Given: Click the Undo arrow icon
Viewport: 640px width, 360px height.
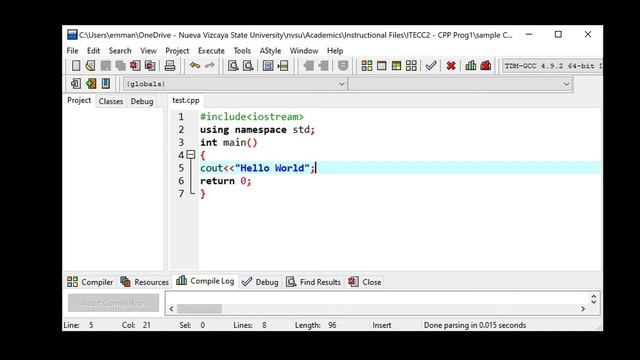Looking at the screenshot, I should tap(195, 66).
